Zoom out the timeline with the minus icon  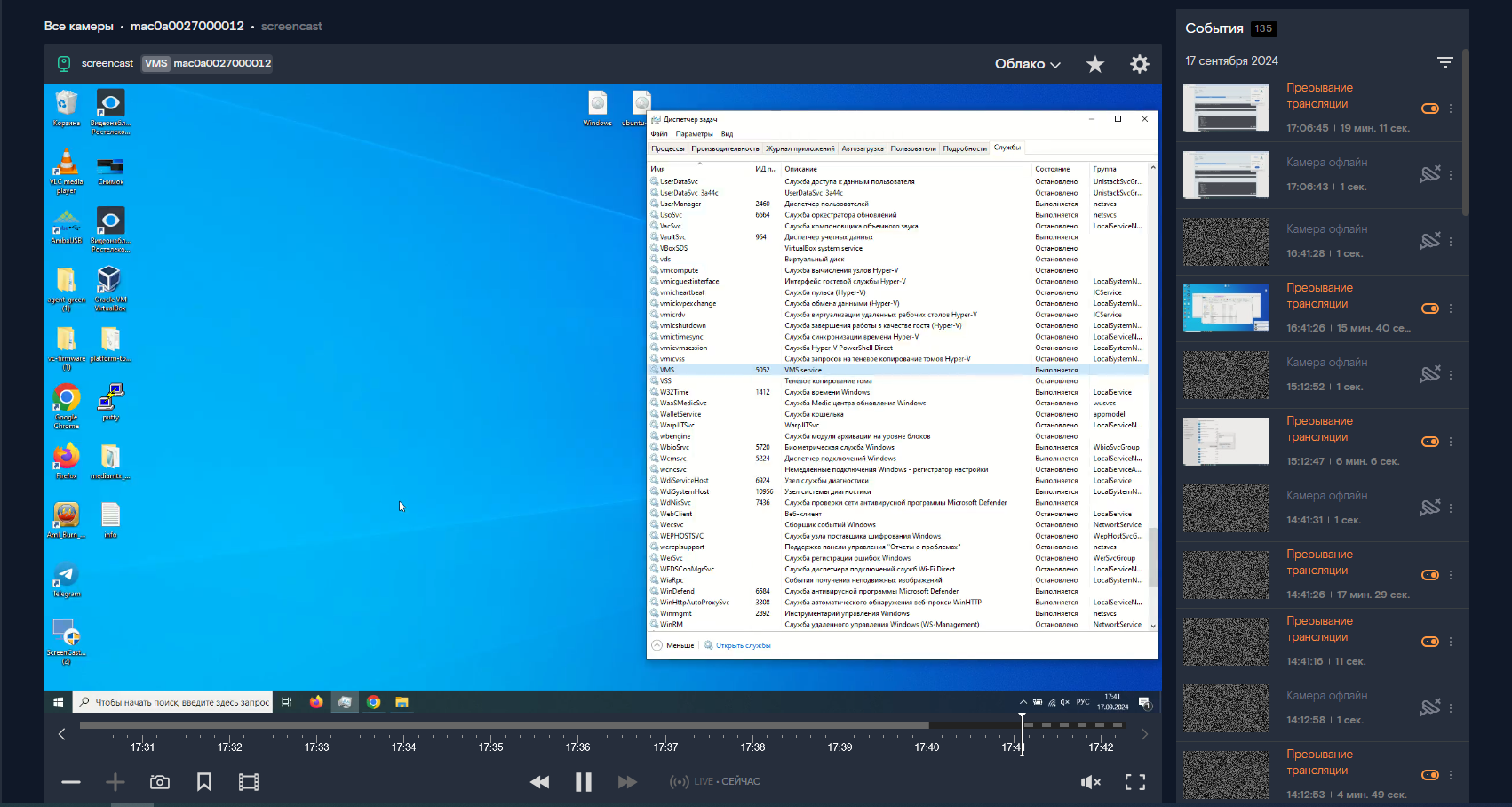pos(71,782)
